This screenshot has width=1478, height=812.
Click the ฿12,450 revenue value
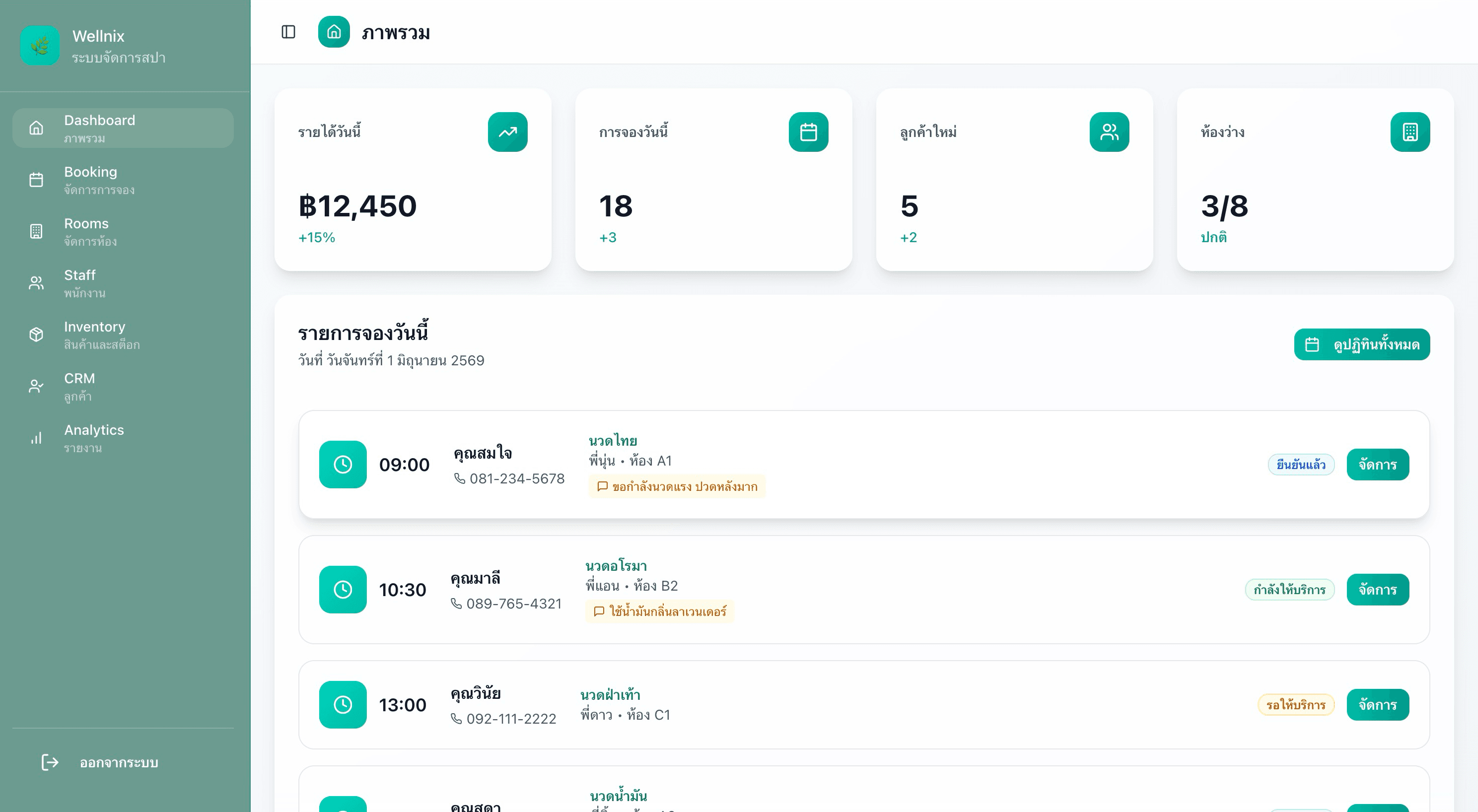coord(357,206)
